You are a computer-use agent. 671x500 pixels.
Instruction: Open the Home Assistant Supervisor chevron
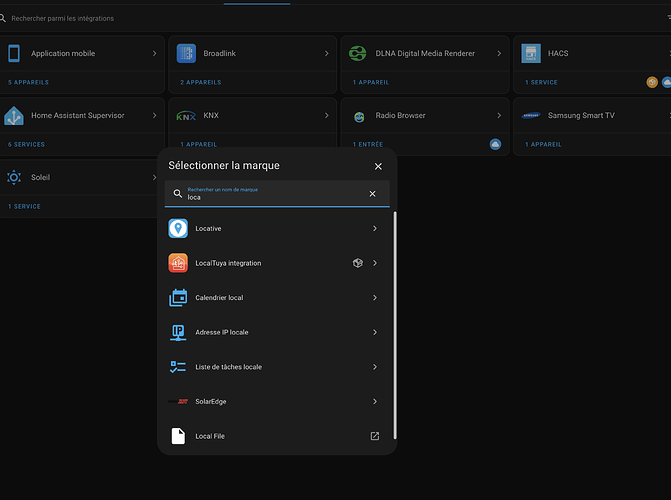[x=154, y=116]
